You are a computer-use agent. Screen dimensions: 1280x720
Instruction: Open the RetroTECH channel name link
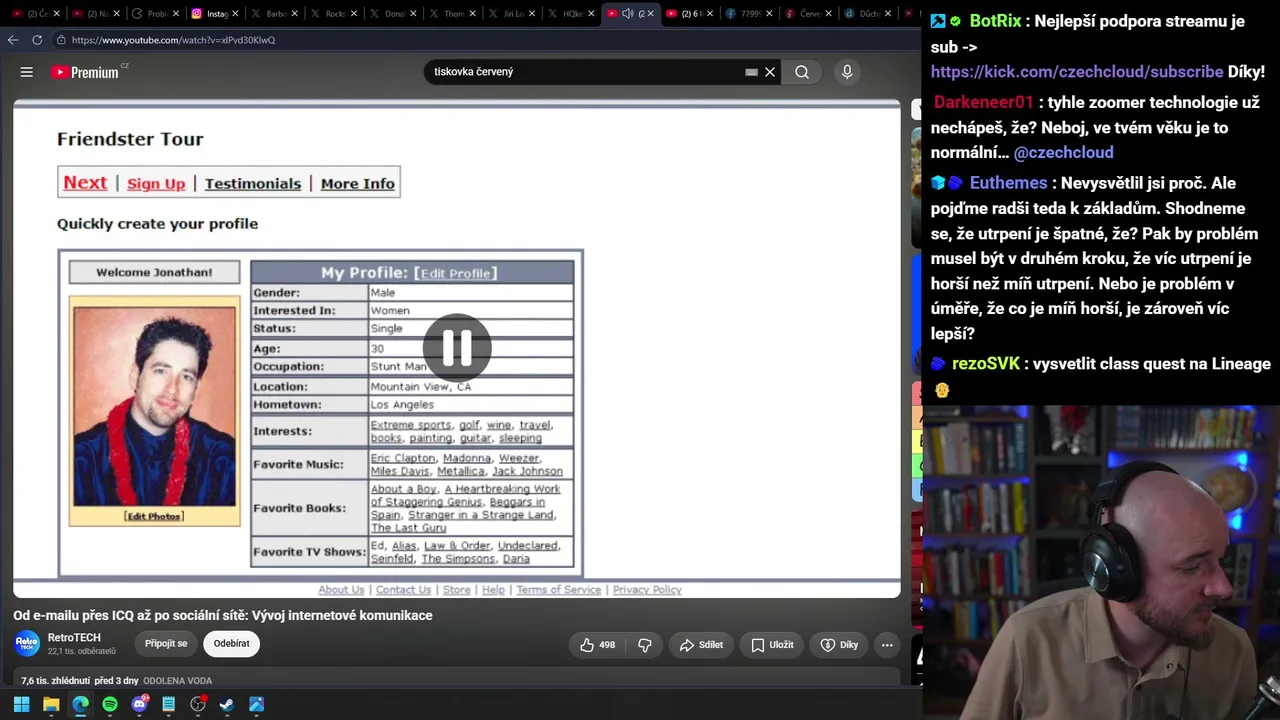pos(74,638)
